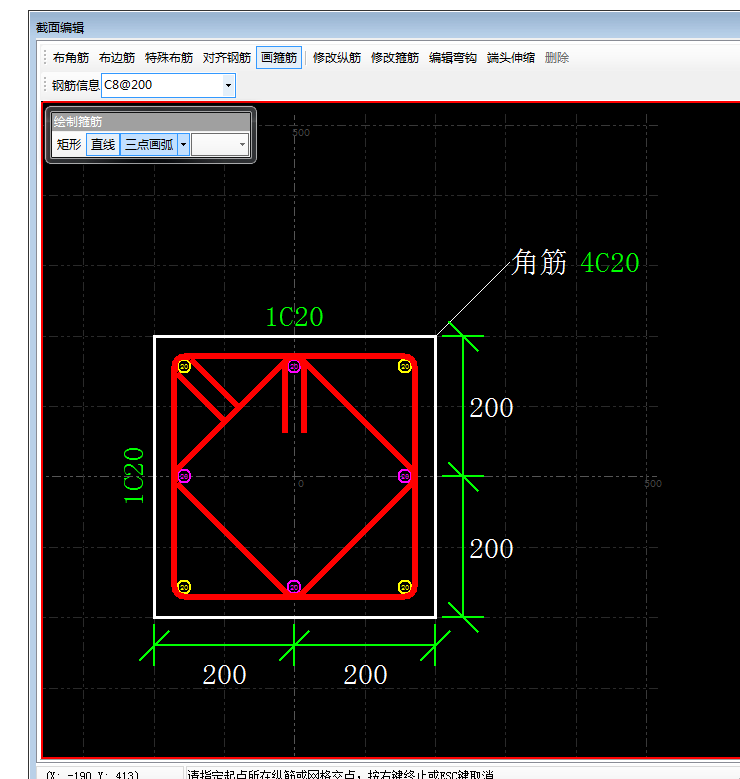The image size is (740, 779).
Task: Click the top-left yellow corner rebar
Action: pyautogui.click(x=184, y=367)
